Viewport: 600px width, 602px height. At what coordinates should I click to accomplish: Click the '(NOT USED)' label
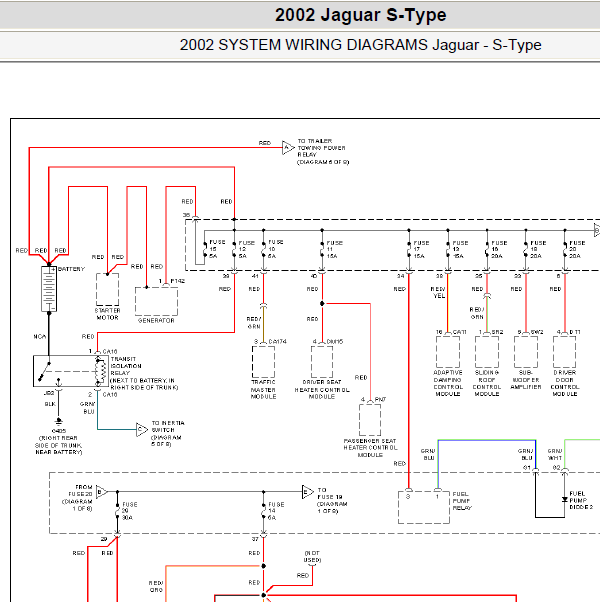[312, 557]
